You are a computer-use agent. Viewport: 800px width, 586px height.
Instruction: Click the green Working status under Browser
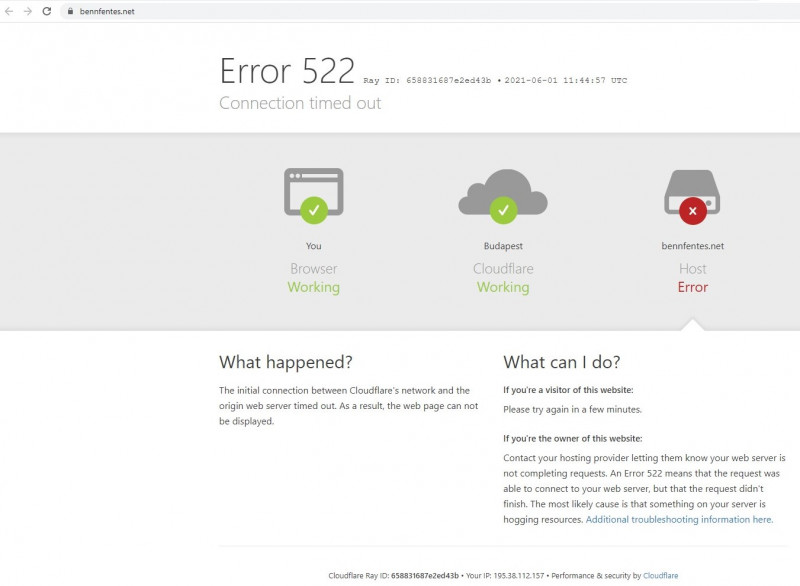click(x=314, y=287)
